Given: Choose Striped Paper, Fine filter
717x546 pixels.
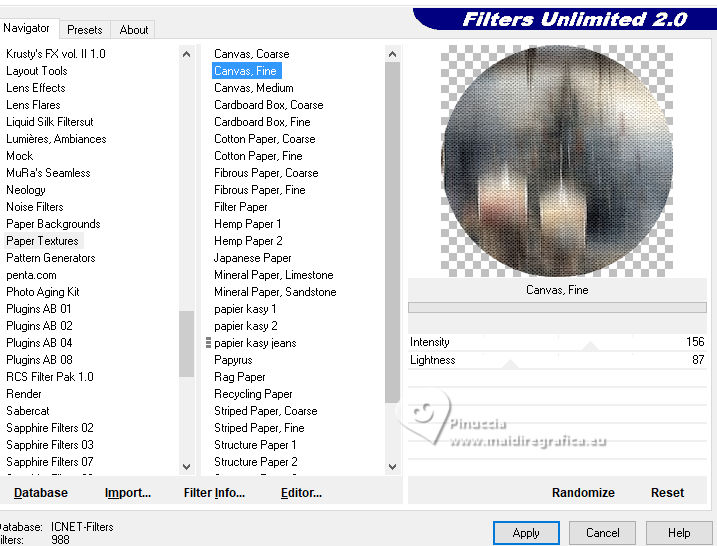Looking at the screenshot, I should (259, 428).
